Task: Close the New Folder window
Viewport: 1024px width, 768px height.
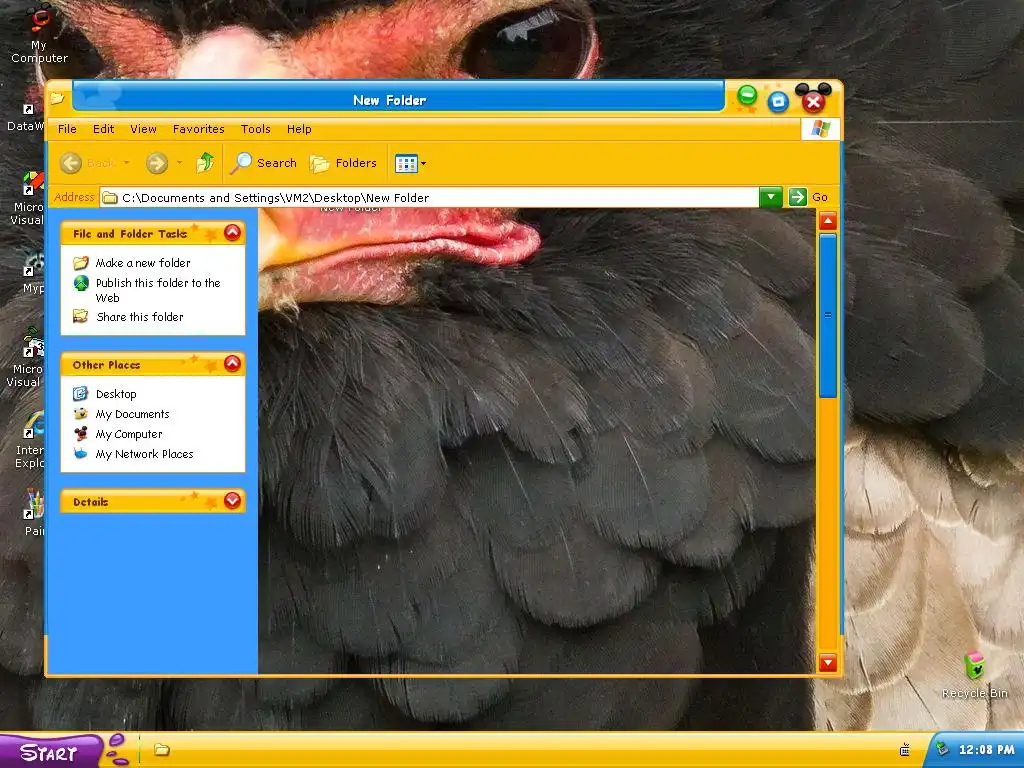Action: pos(814,101)
